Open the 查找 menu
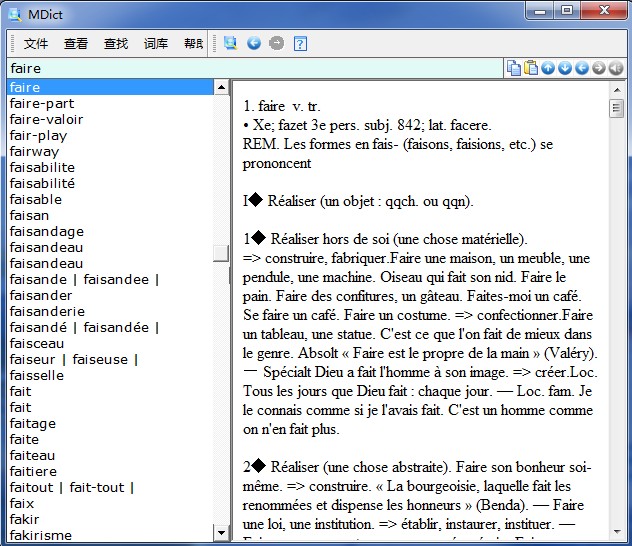 [116, 44]
